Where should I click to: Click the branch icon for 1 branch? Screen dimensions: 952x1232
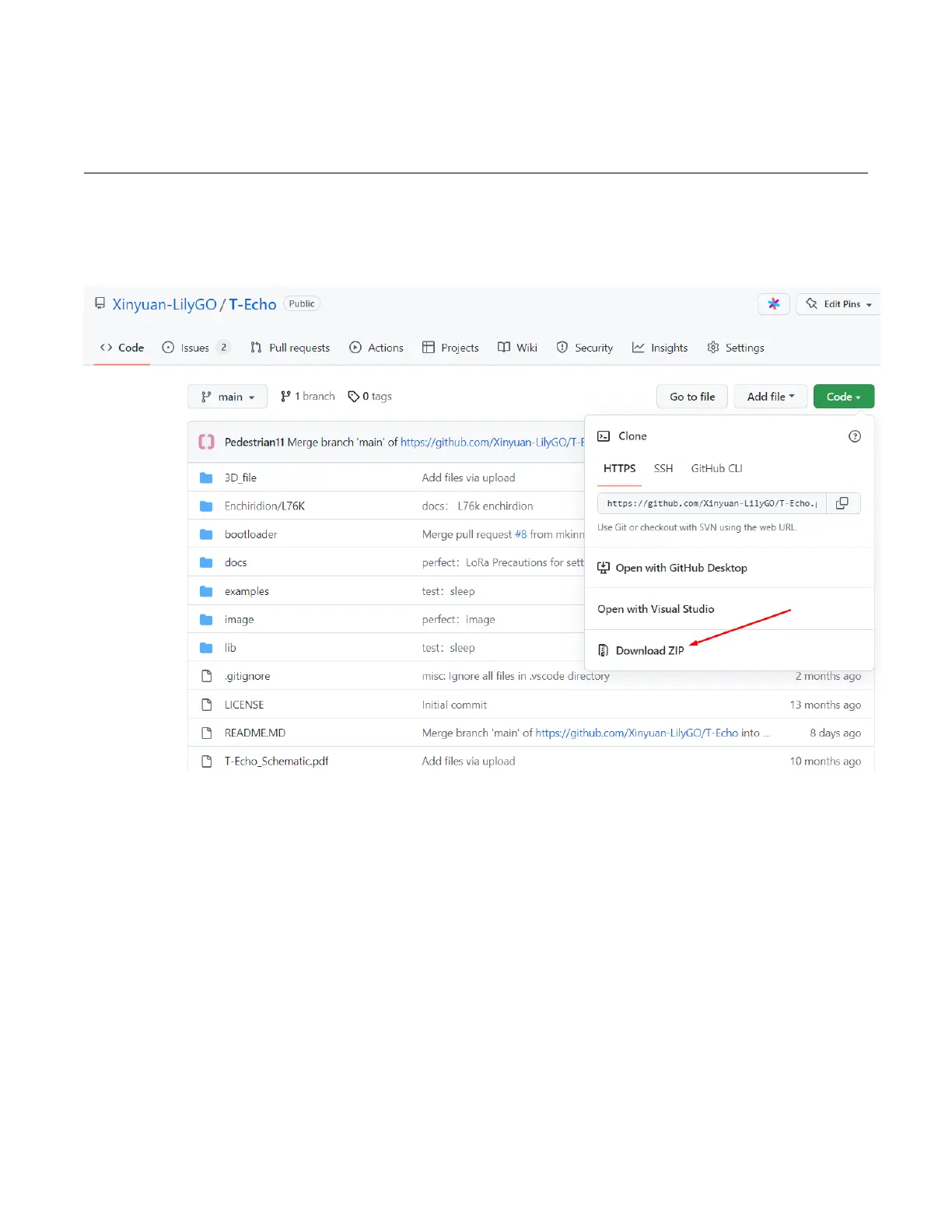(x=285, y=397)
